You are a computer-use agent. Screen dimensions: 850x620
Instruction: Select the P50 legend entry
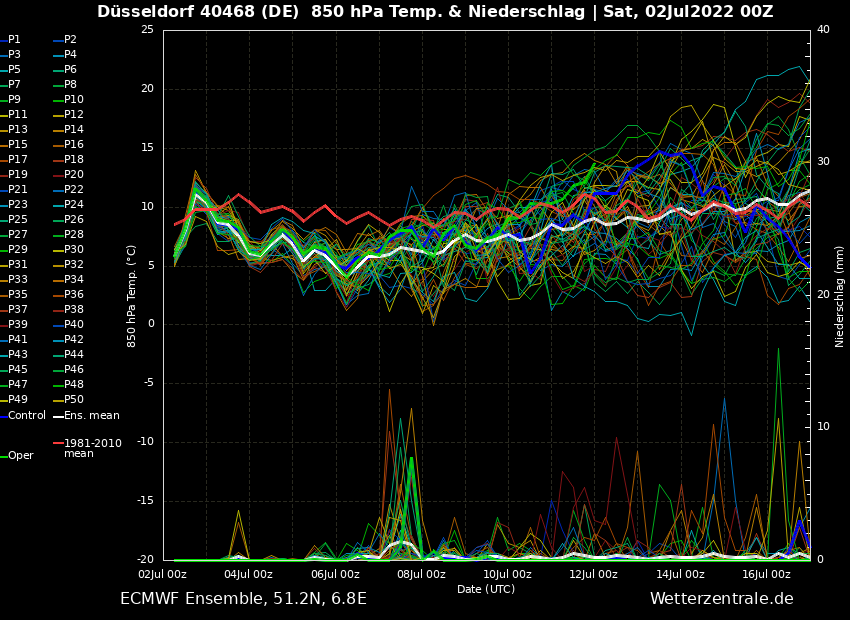pyautogui.click(x=74, y=400)
